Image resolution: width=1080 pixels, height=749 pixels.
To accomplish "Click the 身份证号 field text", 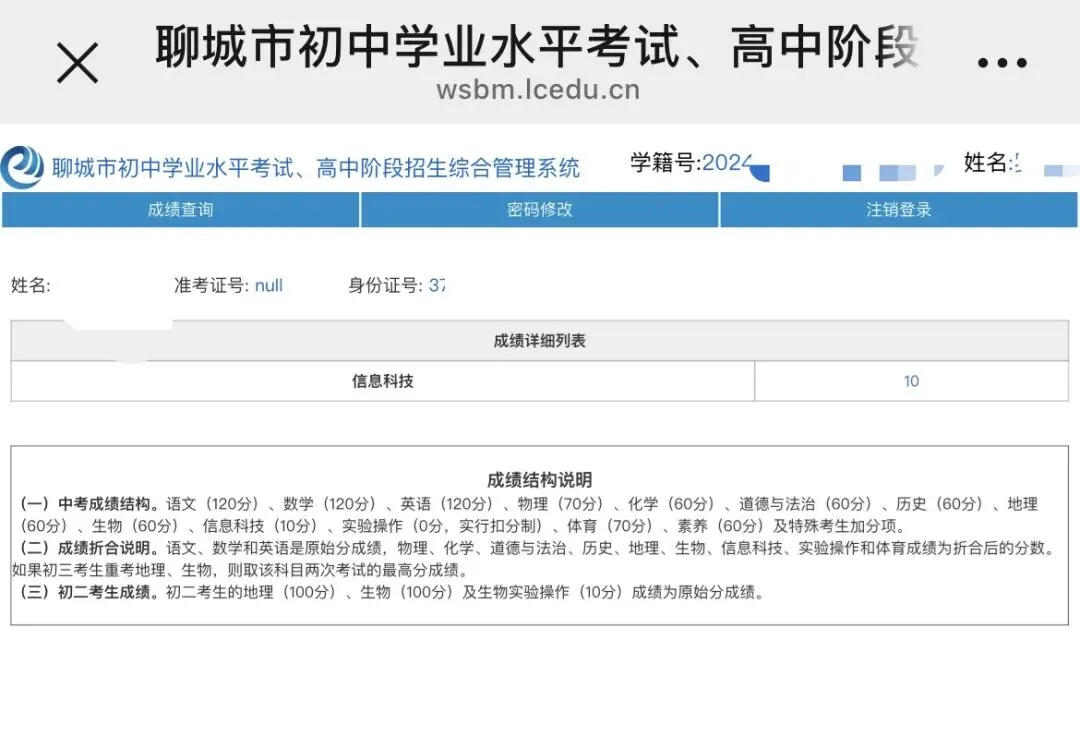I will pyautogui.click(x=396, y=285).
